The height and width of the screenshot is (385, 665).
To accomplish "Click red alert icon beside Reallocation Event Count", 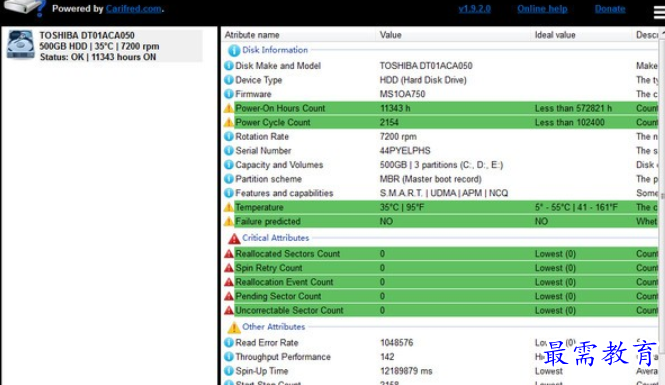I will click(229, 282).
